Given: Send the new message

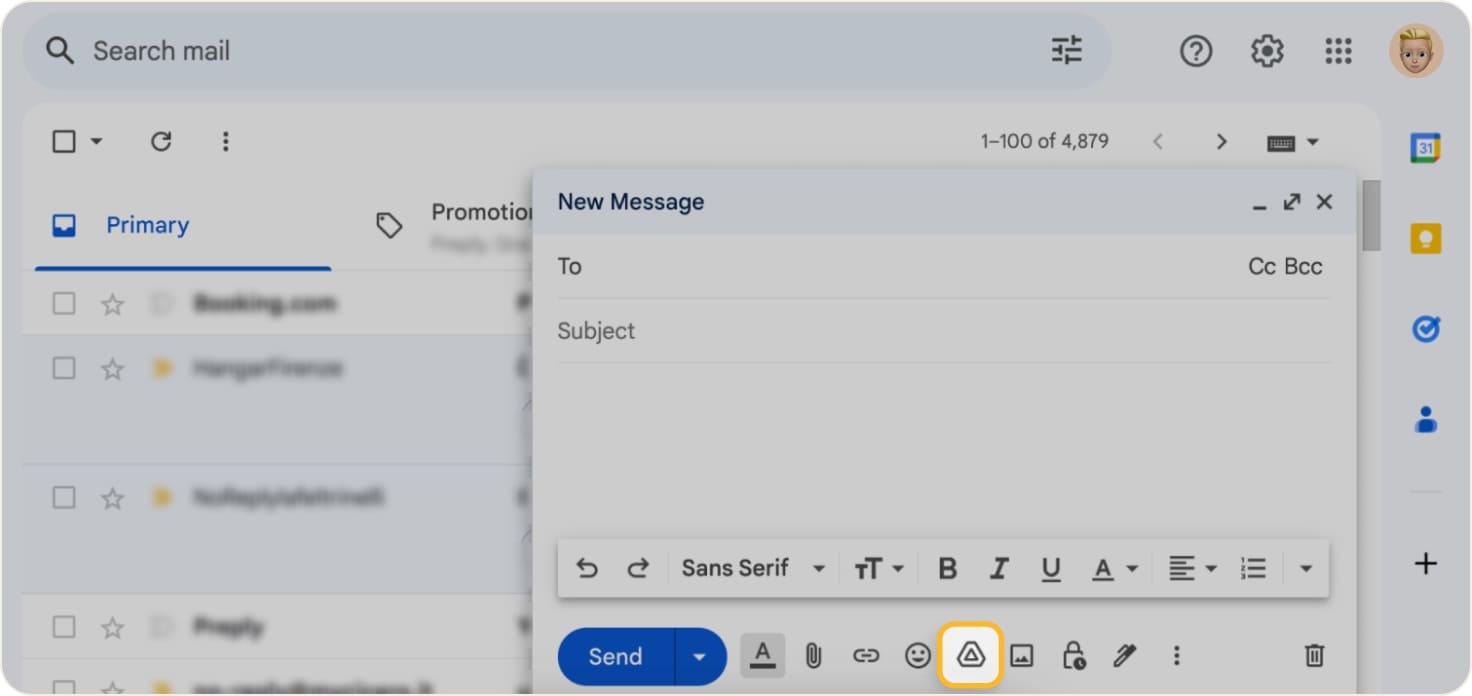Looking at the screenshot, I should point(614,656).
